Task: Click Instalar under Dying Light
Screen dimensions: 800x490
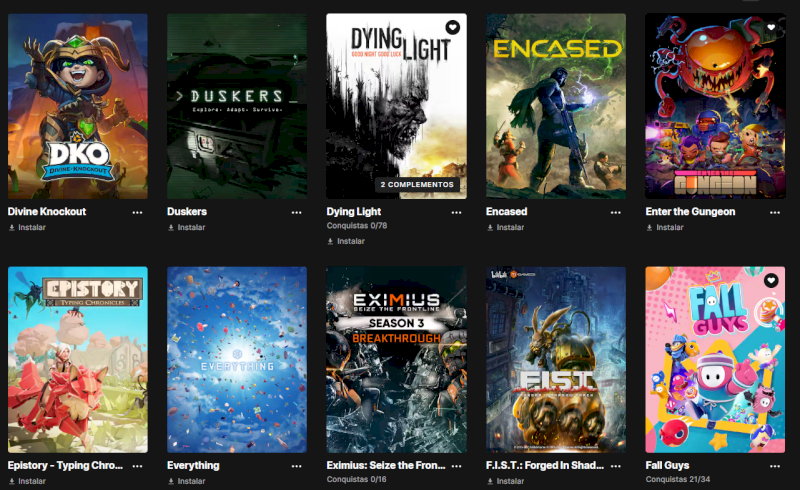Action: 351,241
